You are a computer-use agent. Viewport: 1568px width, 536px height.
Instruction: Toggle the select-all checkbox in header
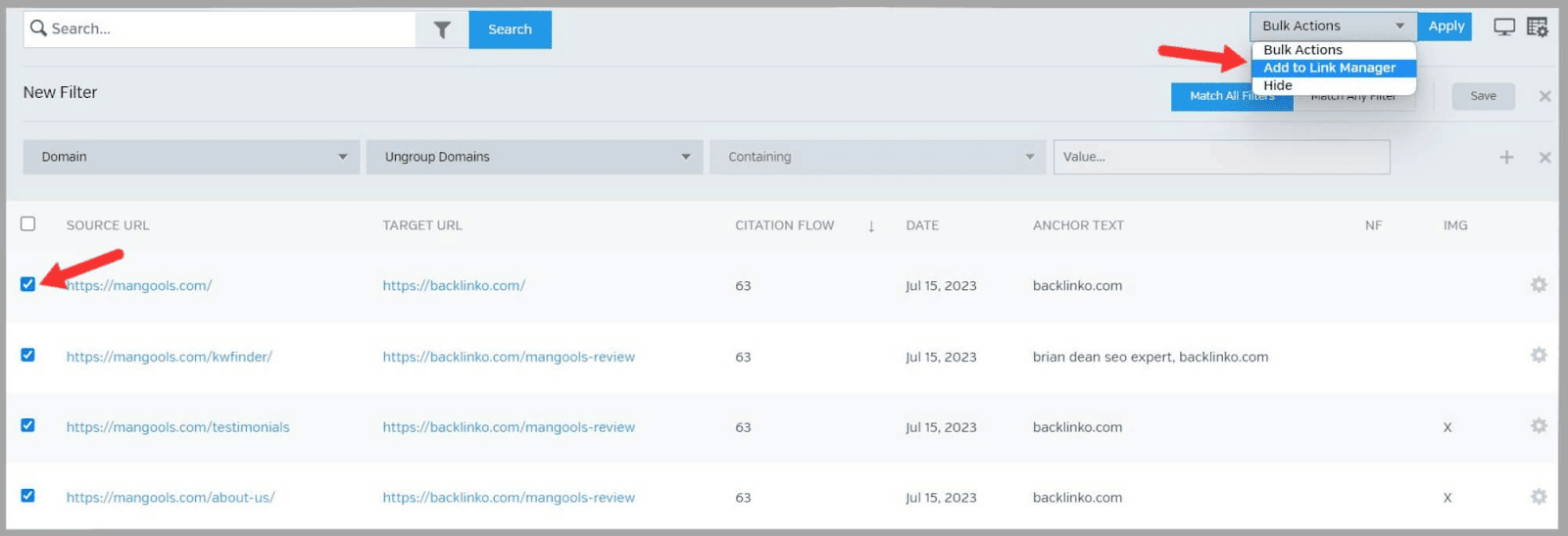(x=28, y=224)
